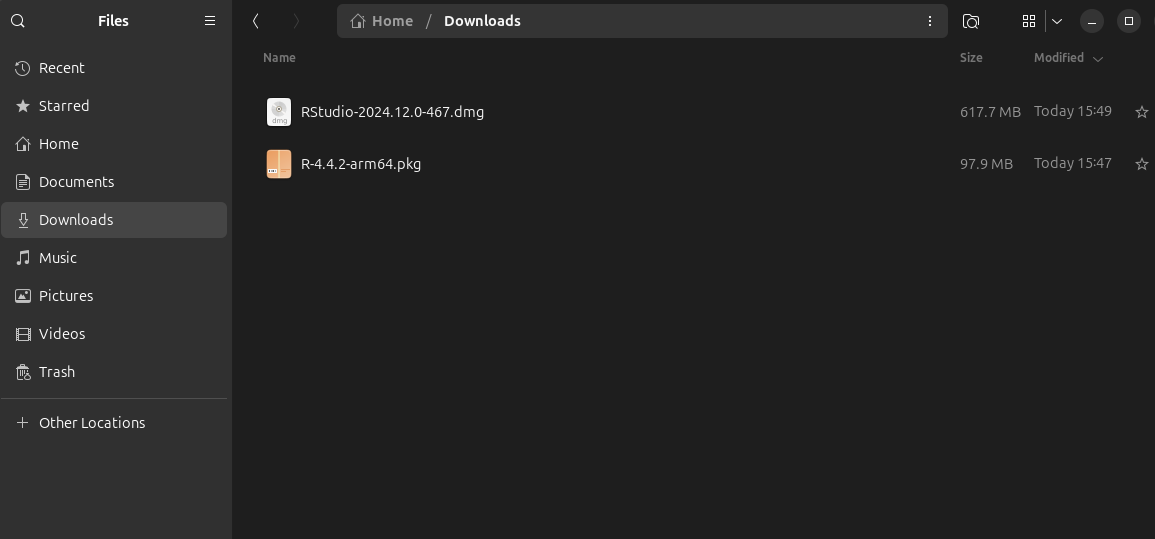Viewport: 1155px width, 539px height.
Task: Open Other Locations in the sidebar
Action: click(91, 423)
